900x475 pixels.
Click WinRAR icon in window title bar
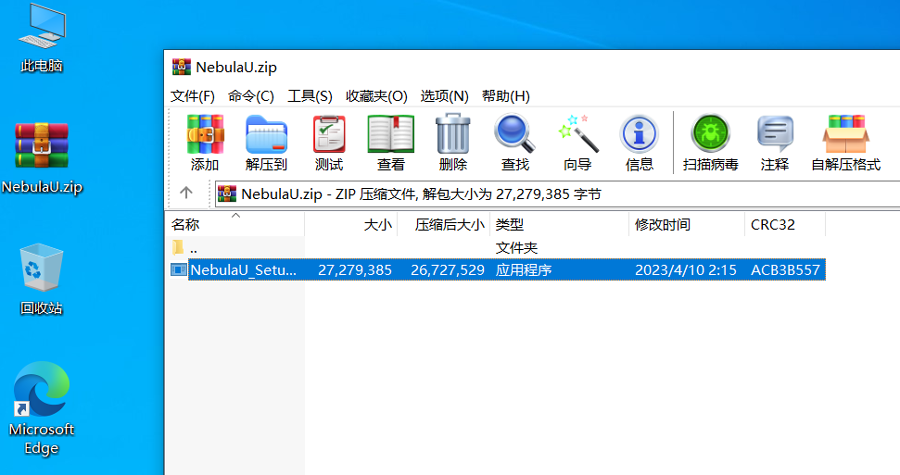pyautogui.click(x=181, y=67)
